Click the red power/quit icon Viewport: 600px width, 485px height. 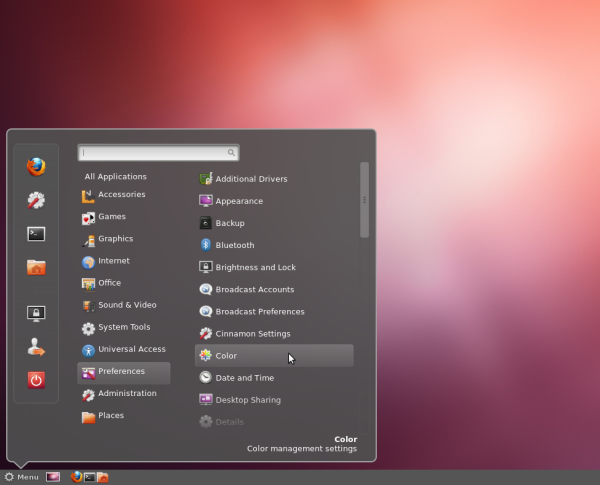tap(36, 380)
